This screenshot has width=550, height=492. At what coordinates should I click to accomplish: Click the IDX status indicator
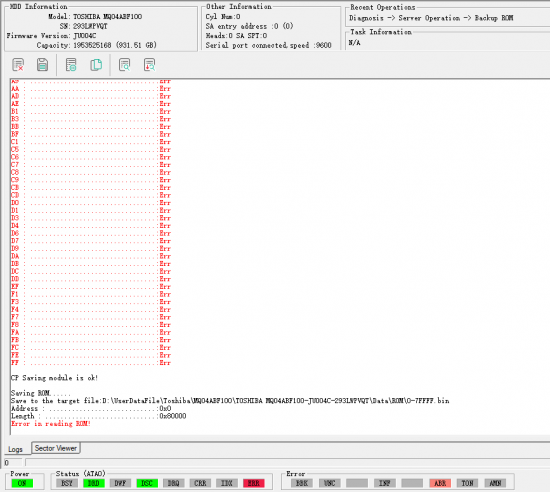[227, 483]
